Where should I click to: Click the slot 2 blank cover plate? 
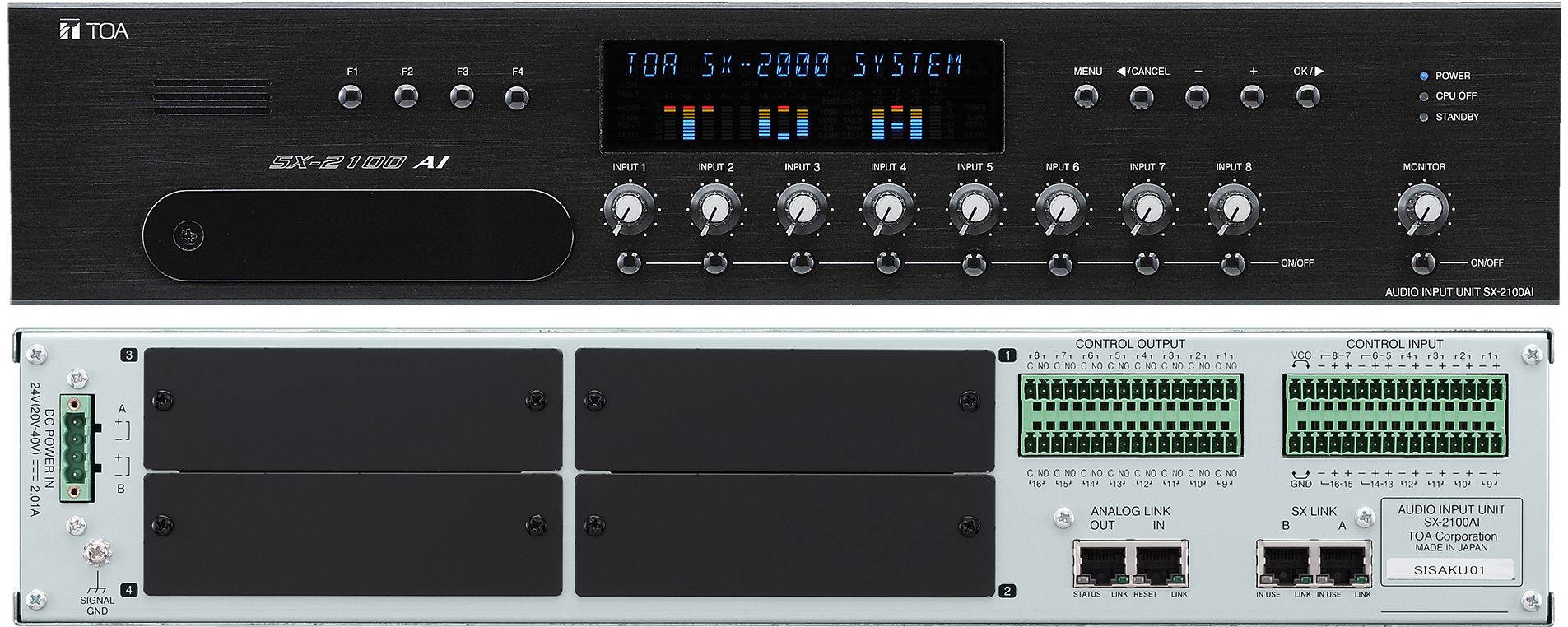click(785, 535)
